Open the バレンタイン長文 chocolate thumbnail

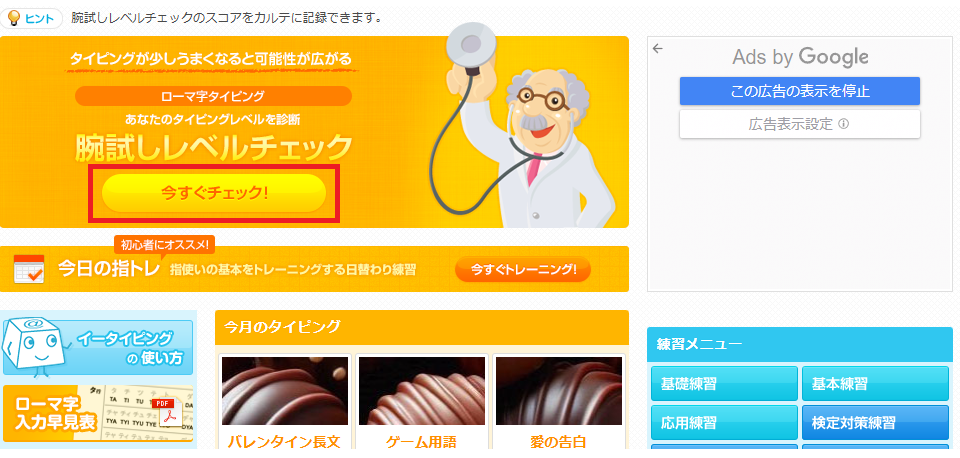(285, 391)
